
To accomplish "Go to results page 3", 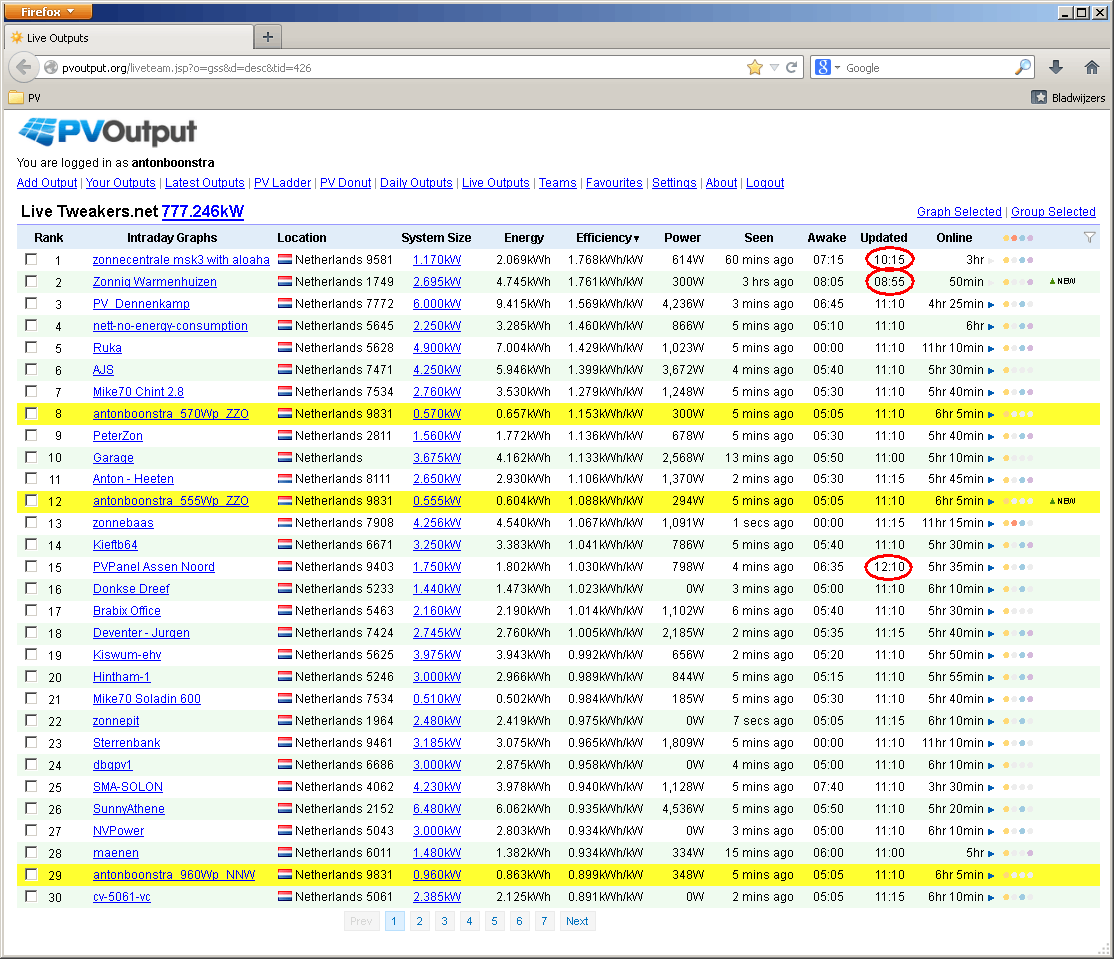I will coord(444,921).
